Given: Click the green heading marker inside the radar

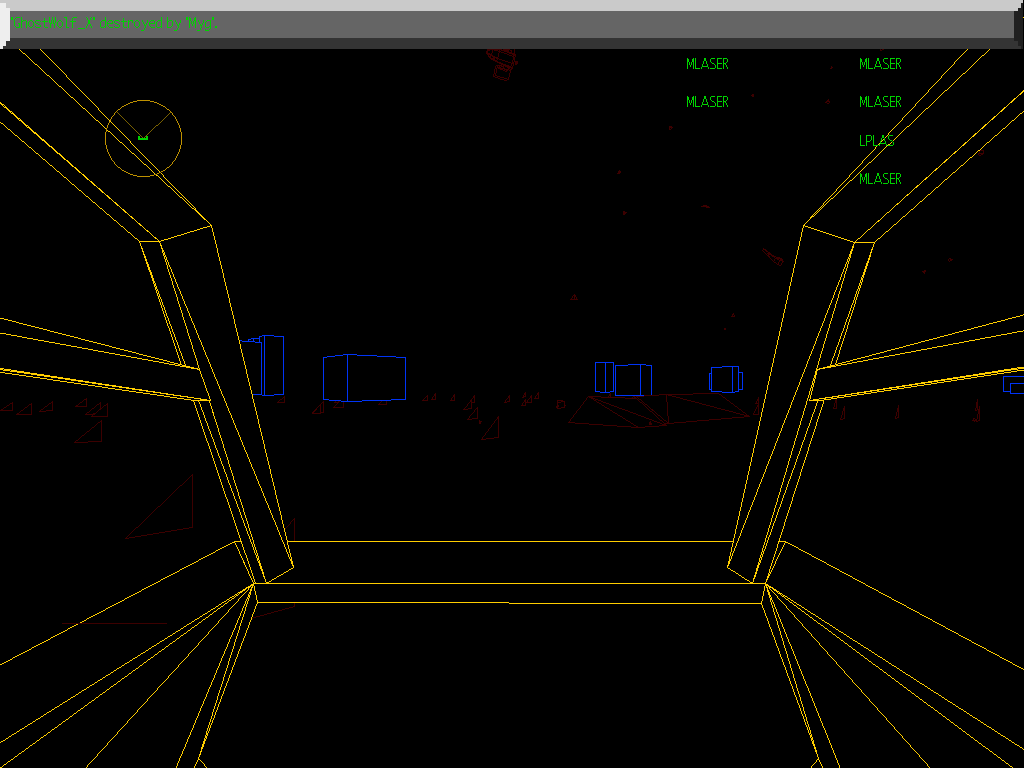Looking at the screenshot, I should coord(143,137).
